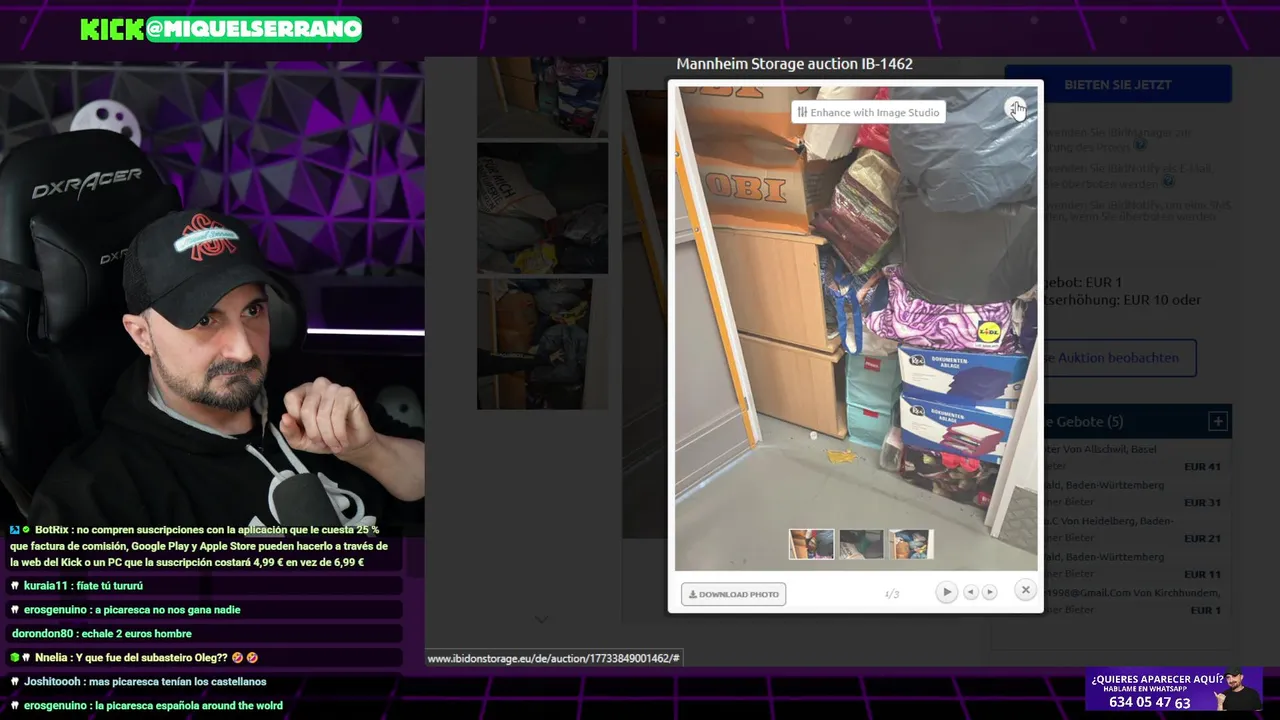Click the Bieten Sie jetzt button
Viewport: 1280px width, 720px height.
point(1118,84)
